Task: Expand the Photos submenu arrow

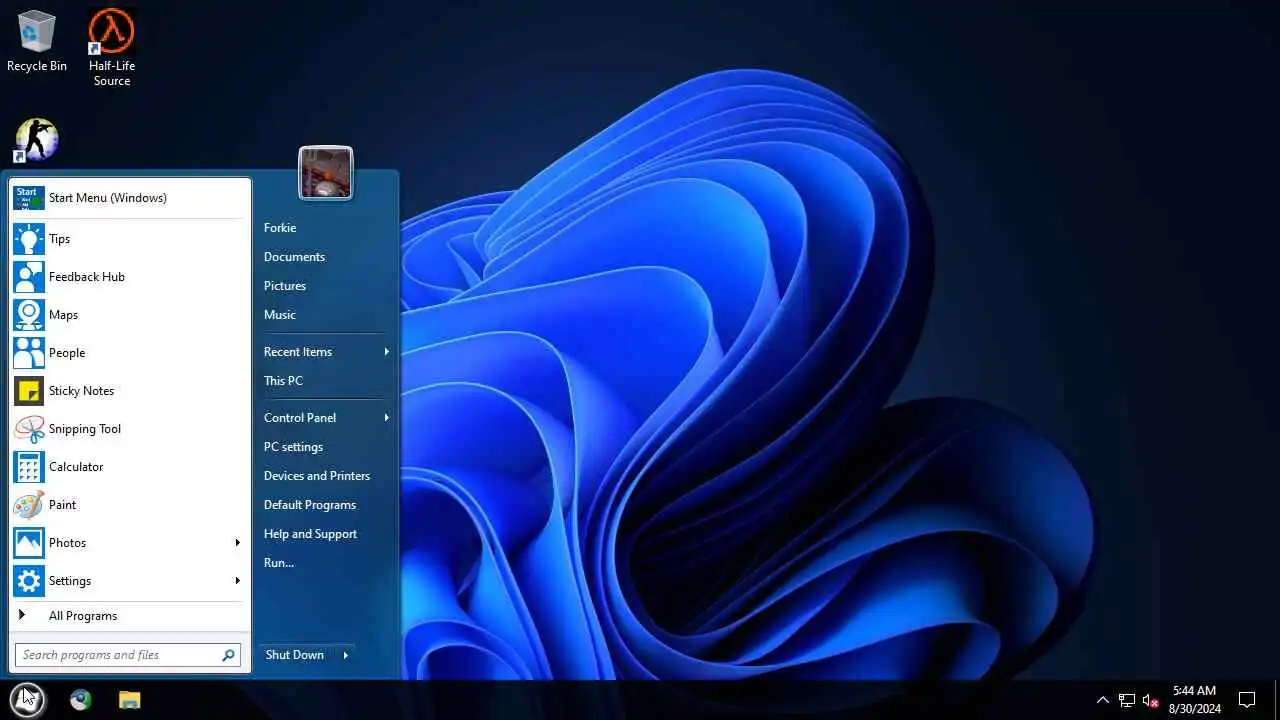Action: pyautogui.click(x=237, y=543)
